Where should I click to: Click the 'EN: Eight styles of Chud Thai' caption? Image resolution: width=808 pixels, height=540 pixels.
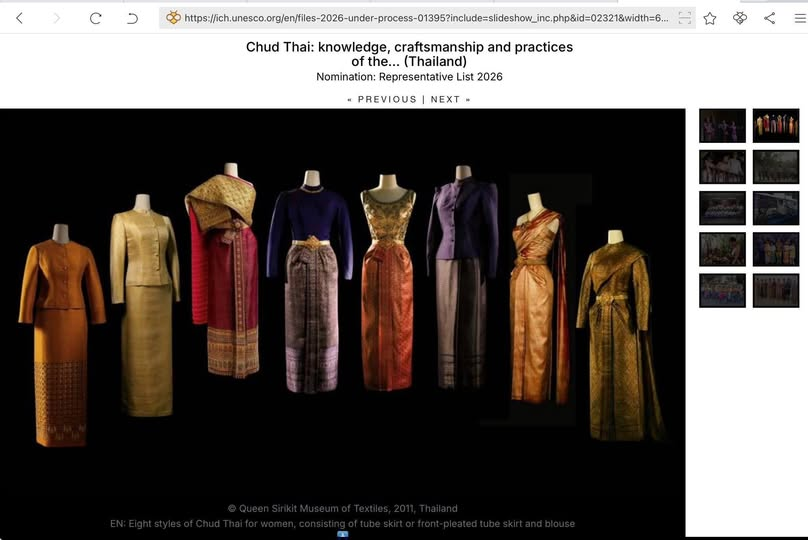coord(343,524)
